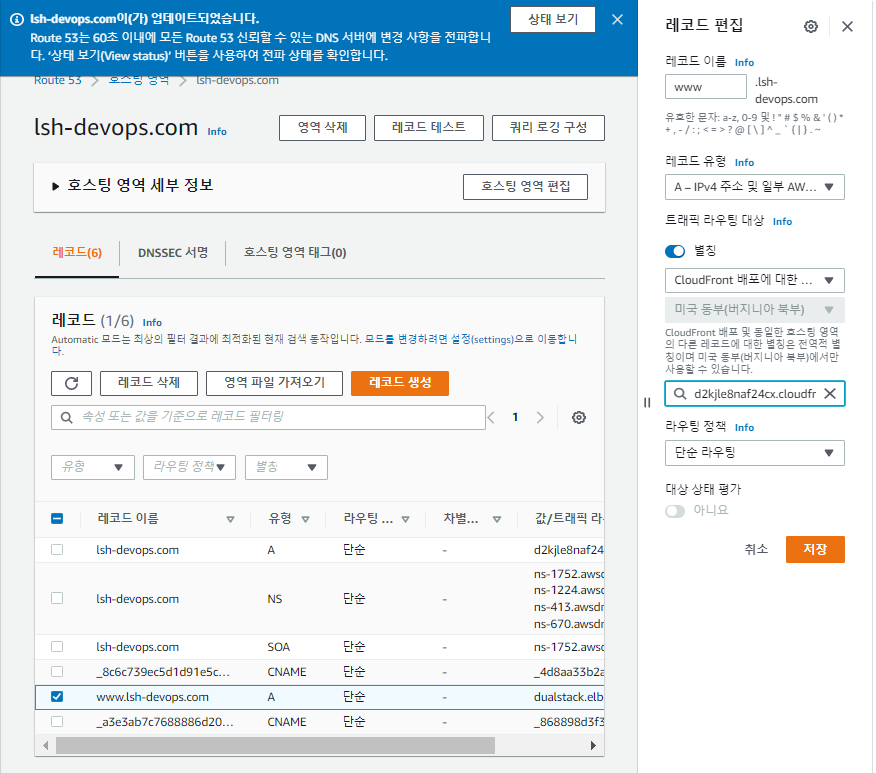The image size is (876, 773).
Task: Go to the previous records page
Action: [x=491, y=417]
